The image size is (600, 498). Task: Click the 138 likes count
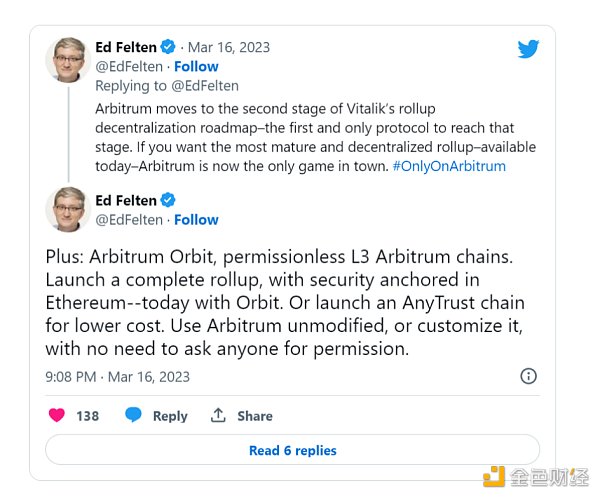[x=88, y=416]
